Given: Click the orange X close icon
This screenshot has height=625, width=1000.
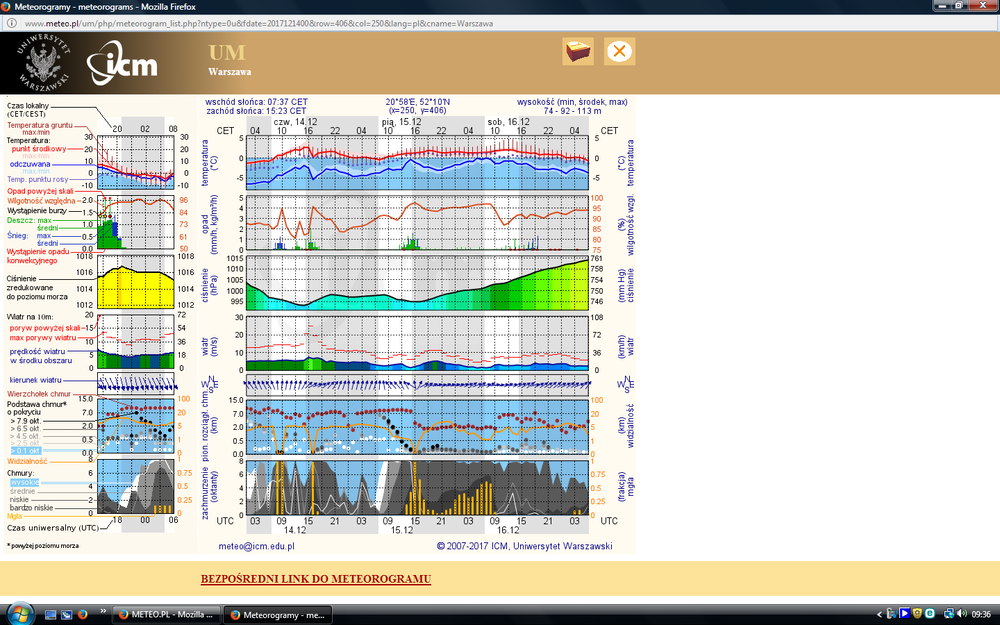Looking at the screenshot, I should 619,51.
